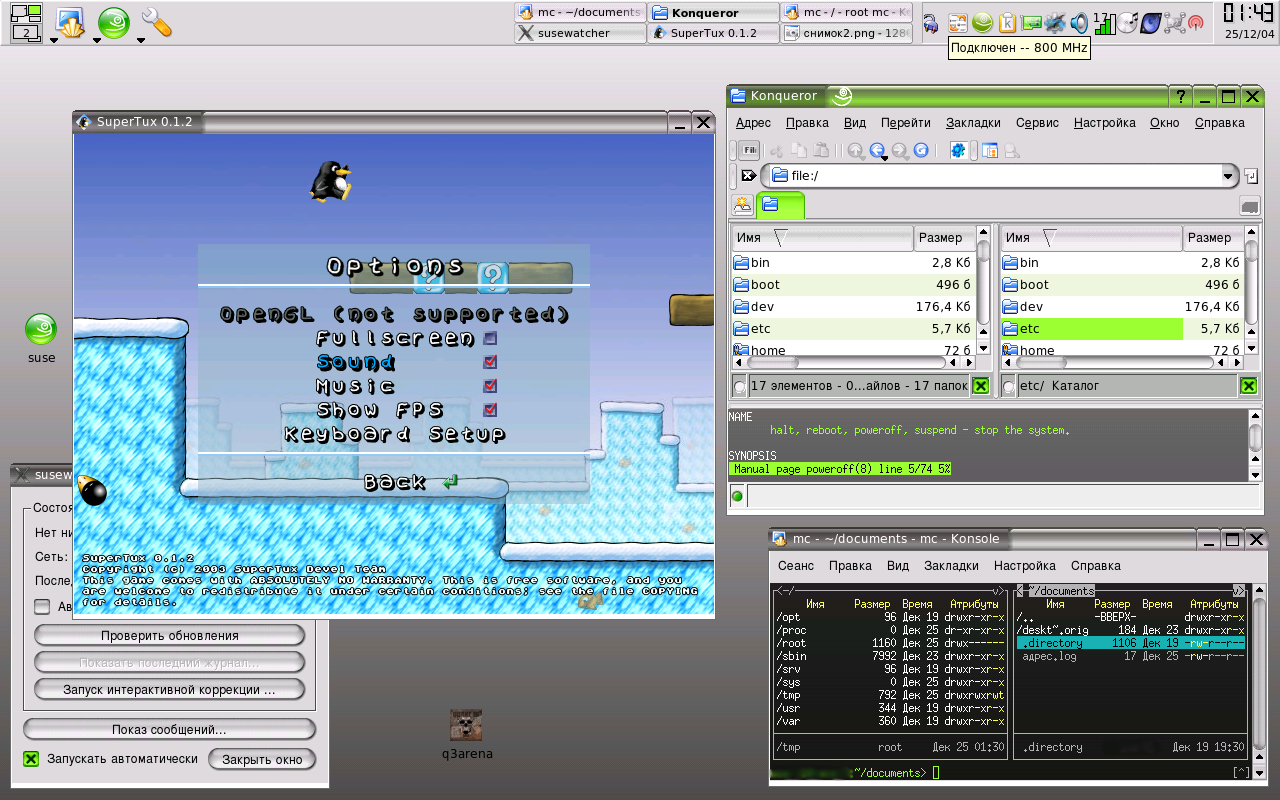This screenshot has width=1280, height=800.
Task: Click the Konqueror Up navigation icon
Action: click(x=856, y=151)
